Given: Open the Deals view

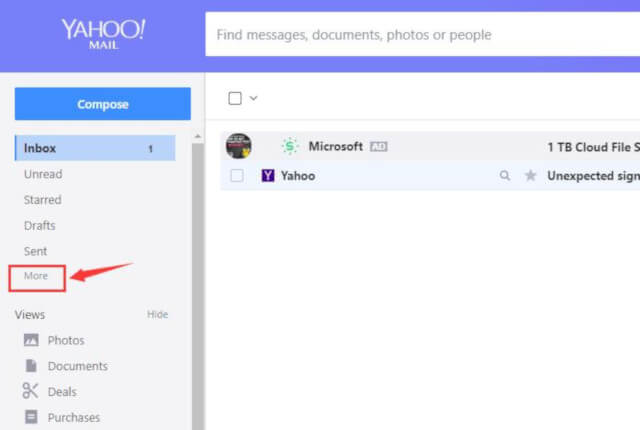Looking at the screenshot, I should [x=62, y=392].
